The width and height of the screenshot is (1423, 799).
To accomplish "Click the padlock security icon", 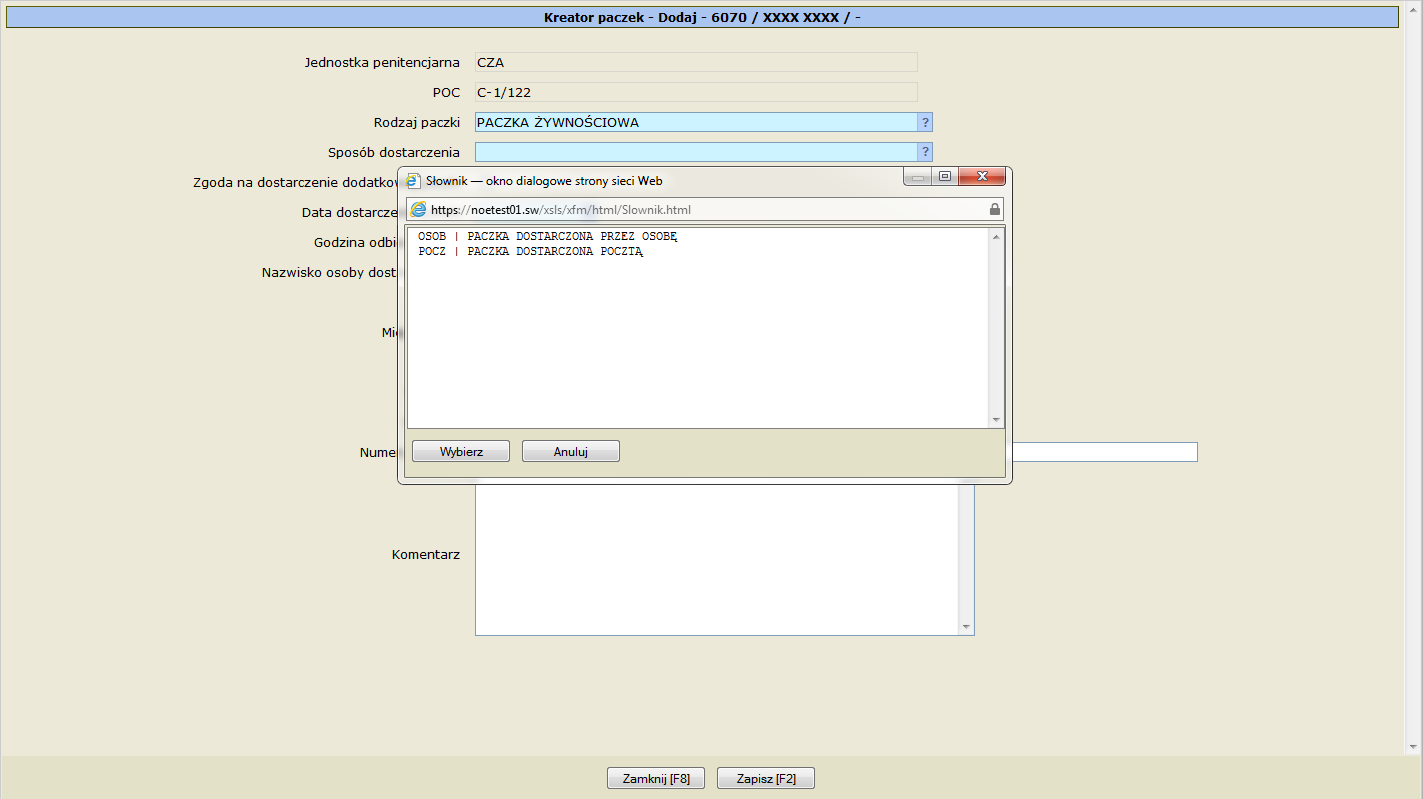I will point(994,210).
